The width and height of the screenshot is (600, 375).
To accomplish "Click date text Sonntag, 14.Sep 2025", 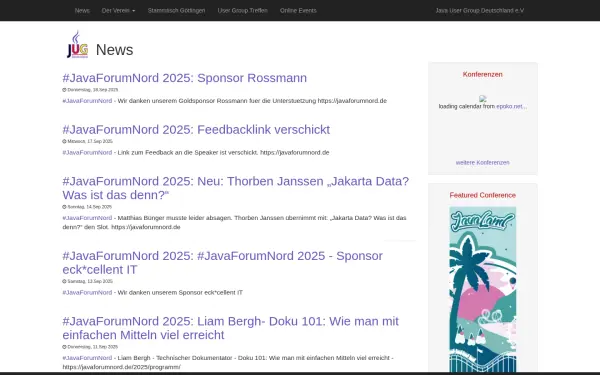I will 90,207.
